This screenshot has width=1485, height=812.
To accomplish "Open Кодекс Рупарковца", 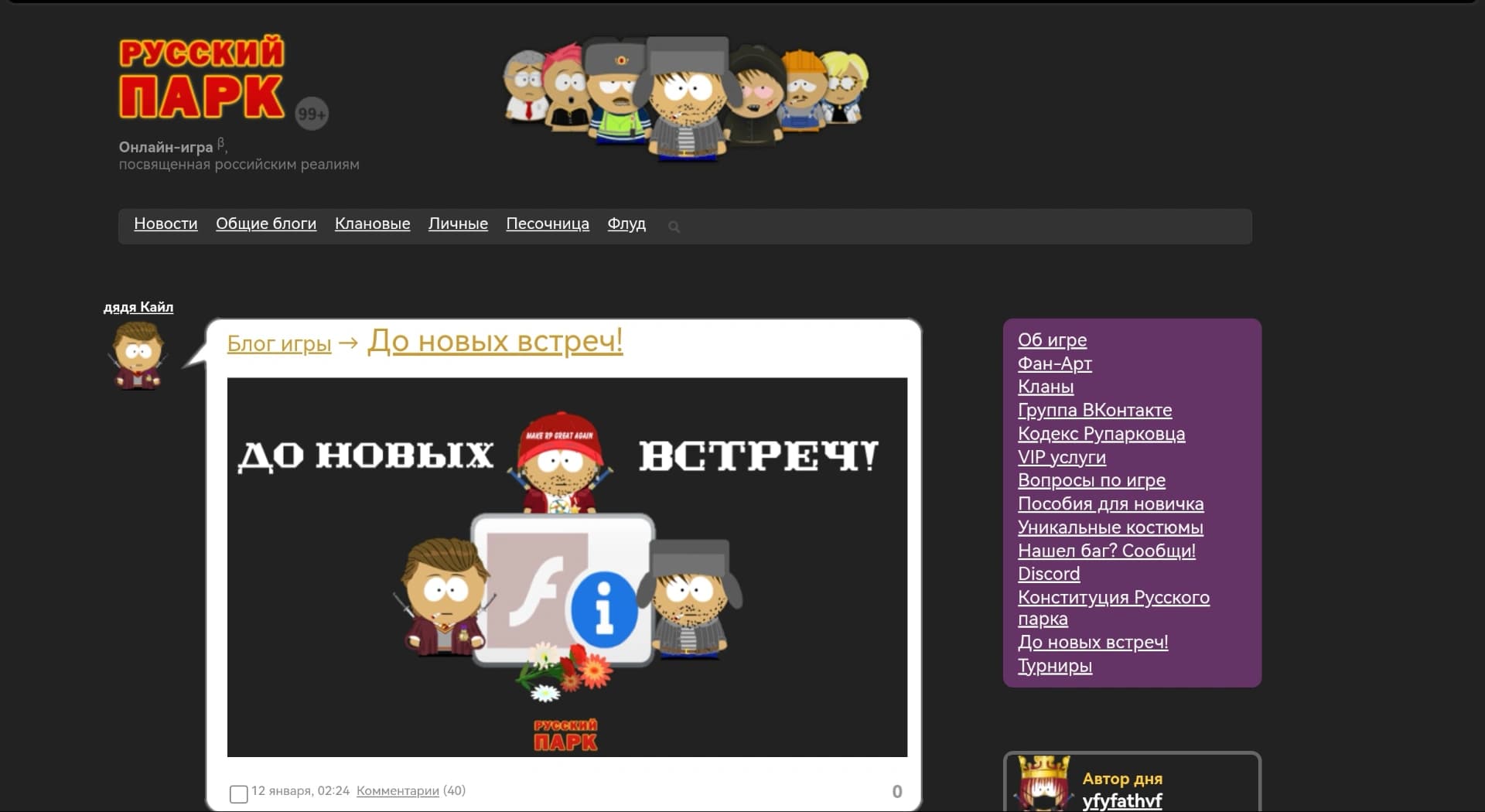I will pyautogui.click(x=1101, y=434).
